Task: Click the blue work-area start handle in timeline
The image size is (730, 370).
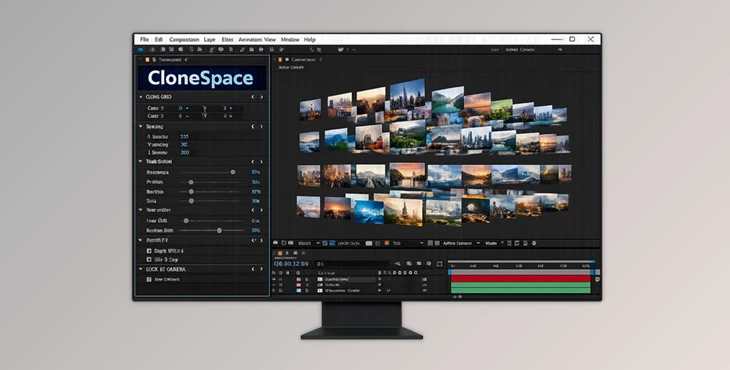Action: (450, 272)
